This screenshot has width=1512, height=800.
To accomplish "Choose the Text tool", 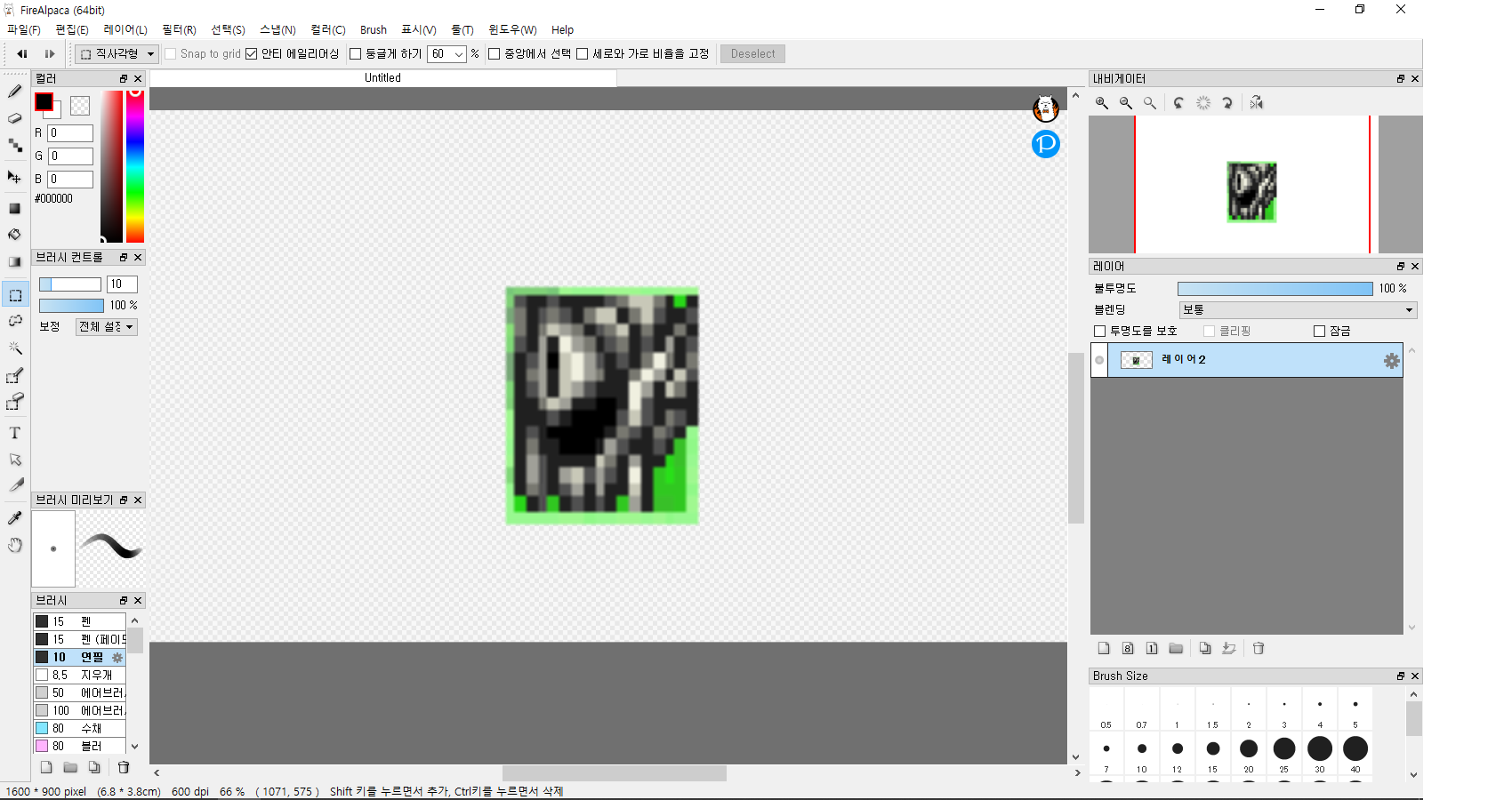I will 15,433.
